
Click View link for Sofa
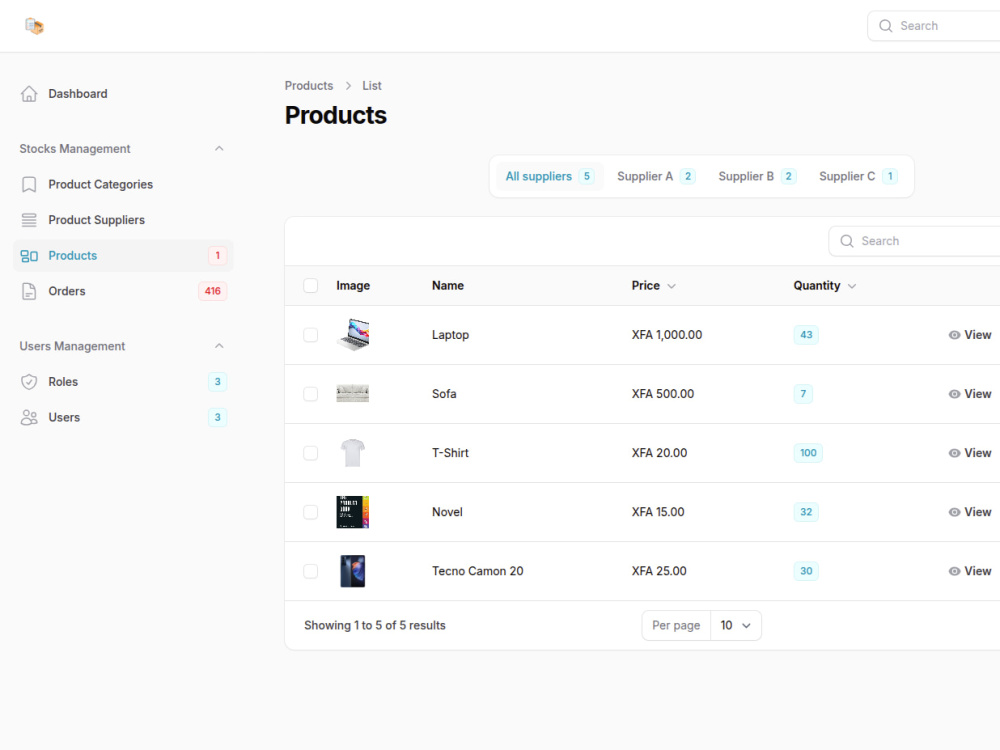[x=969, y=394]
